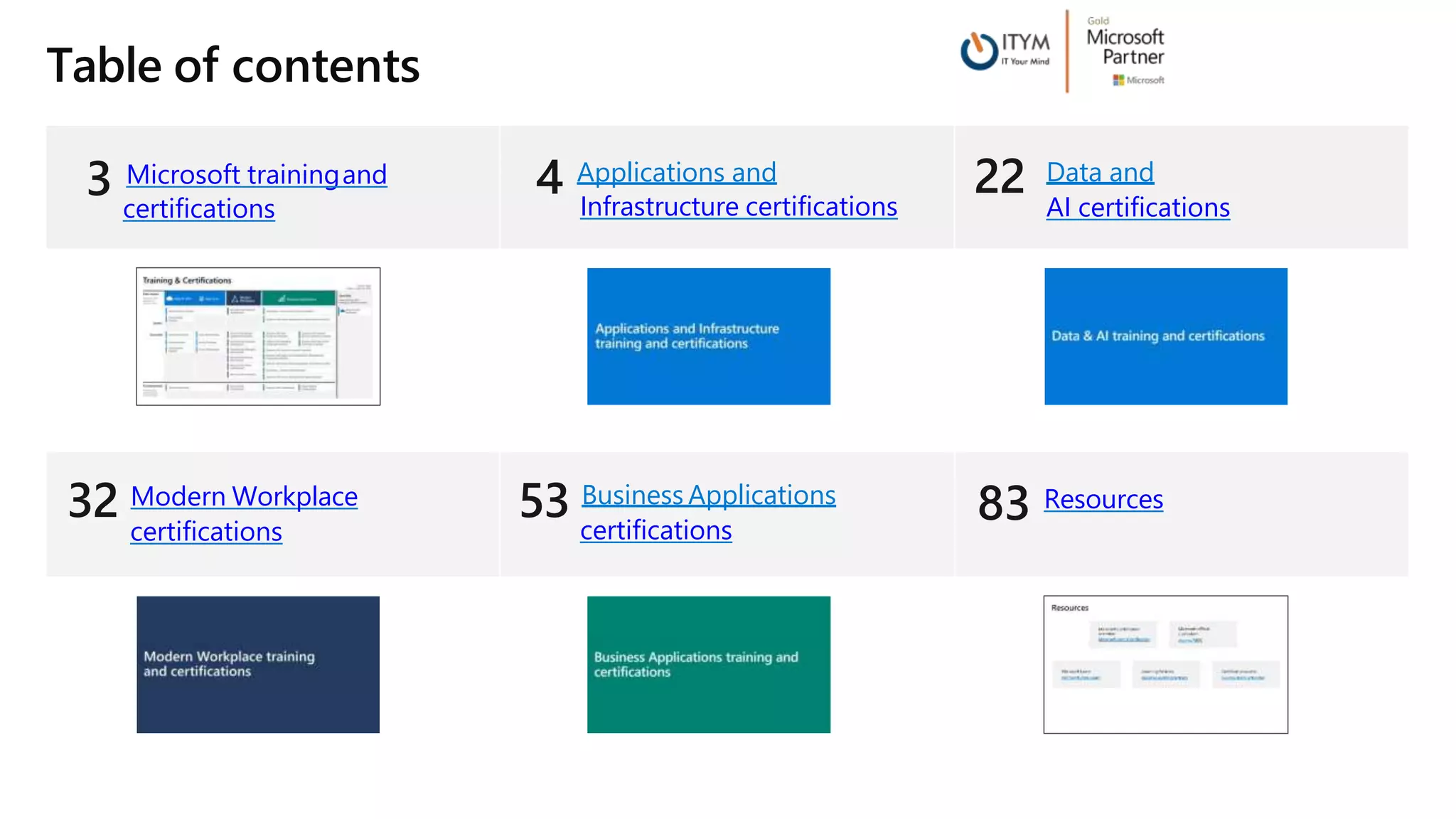This screenshot has height=819, width=1456.
Task: Open the Microsoft training and certifications link
Action: click(x=255, y=191)
